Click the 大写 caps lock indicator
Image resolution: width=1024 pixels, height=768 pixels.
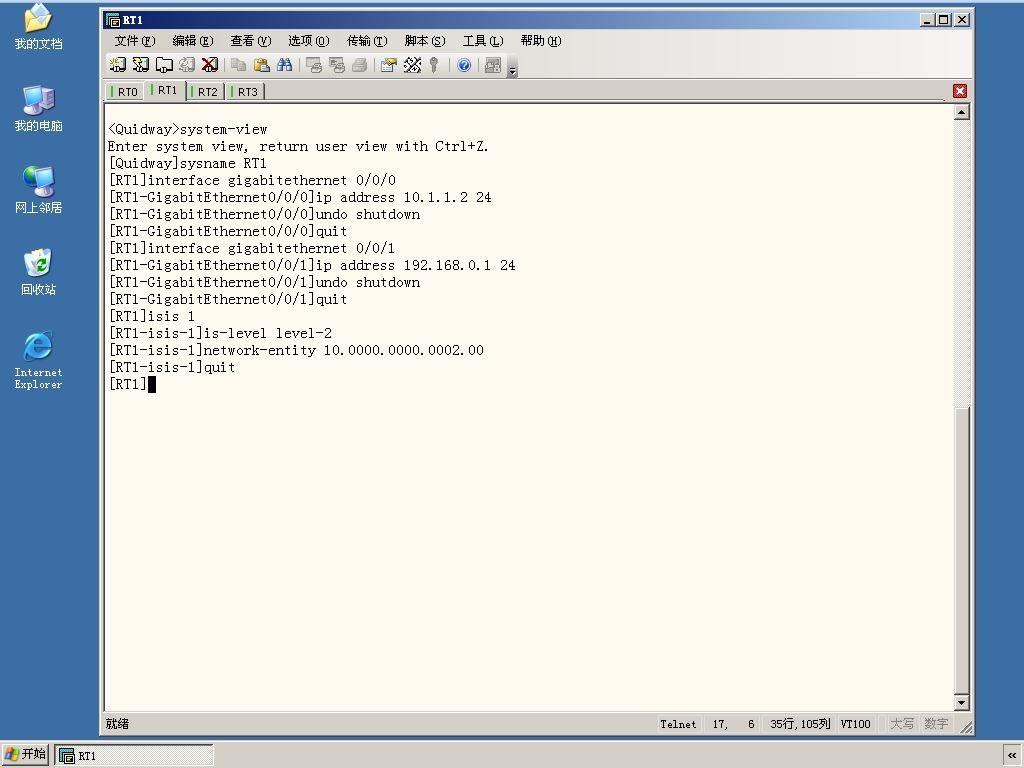click(902, 724)
